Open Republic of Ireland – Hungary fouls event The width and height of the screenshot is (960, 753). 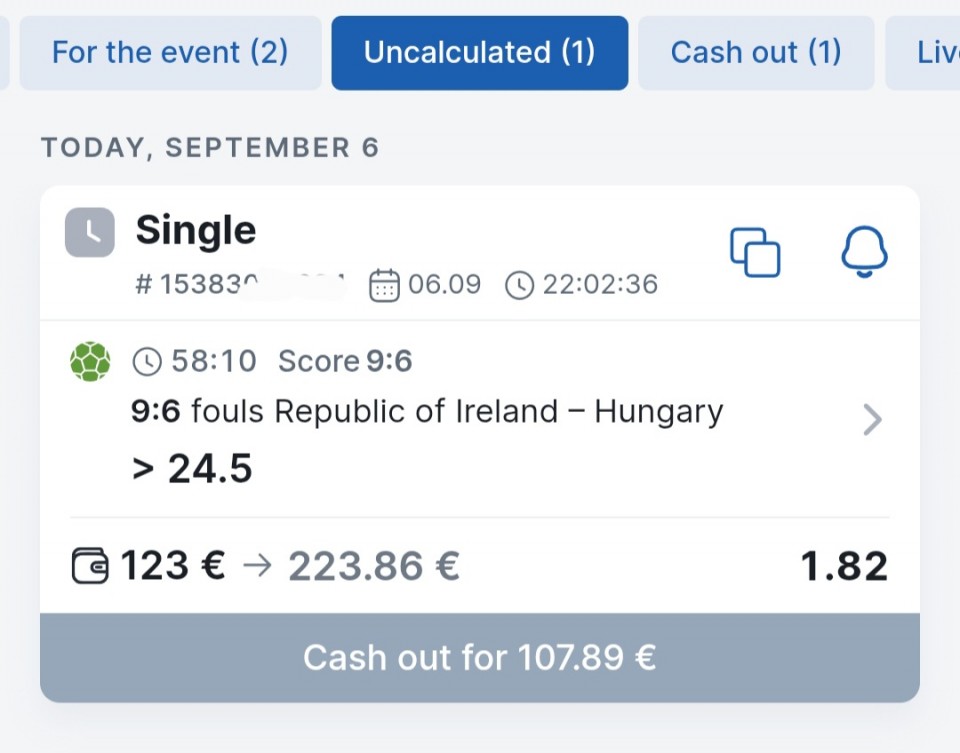(x=427, y=411)
